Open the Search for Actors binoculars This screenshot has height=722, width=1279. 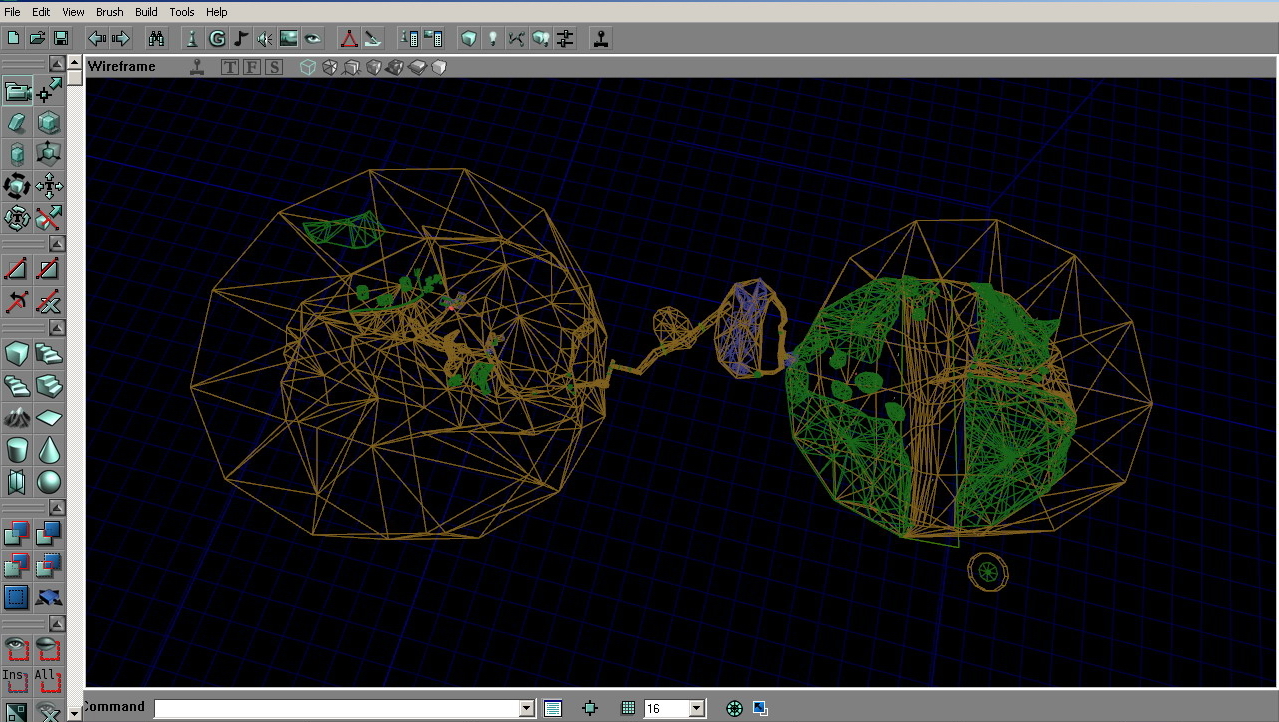156,39
